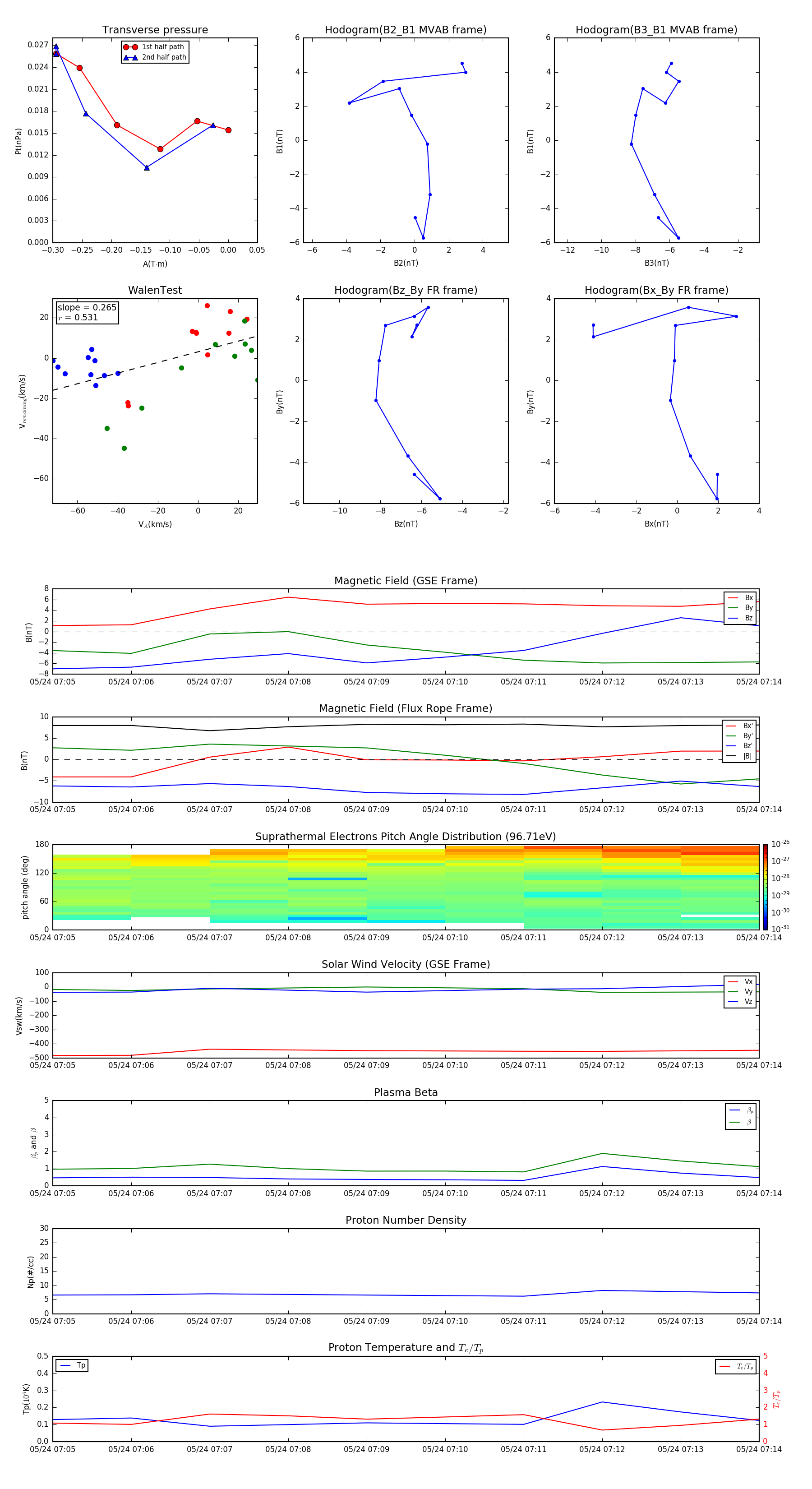Screen dimensions: 812x1489
Task: Click the 'pitch angle (deg)' axis label
Action: [25, 887]
